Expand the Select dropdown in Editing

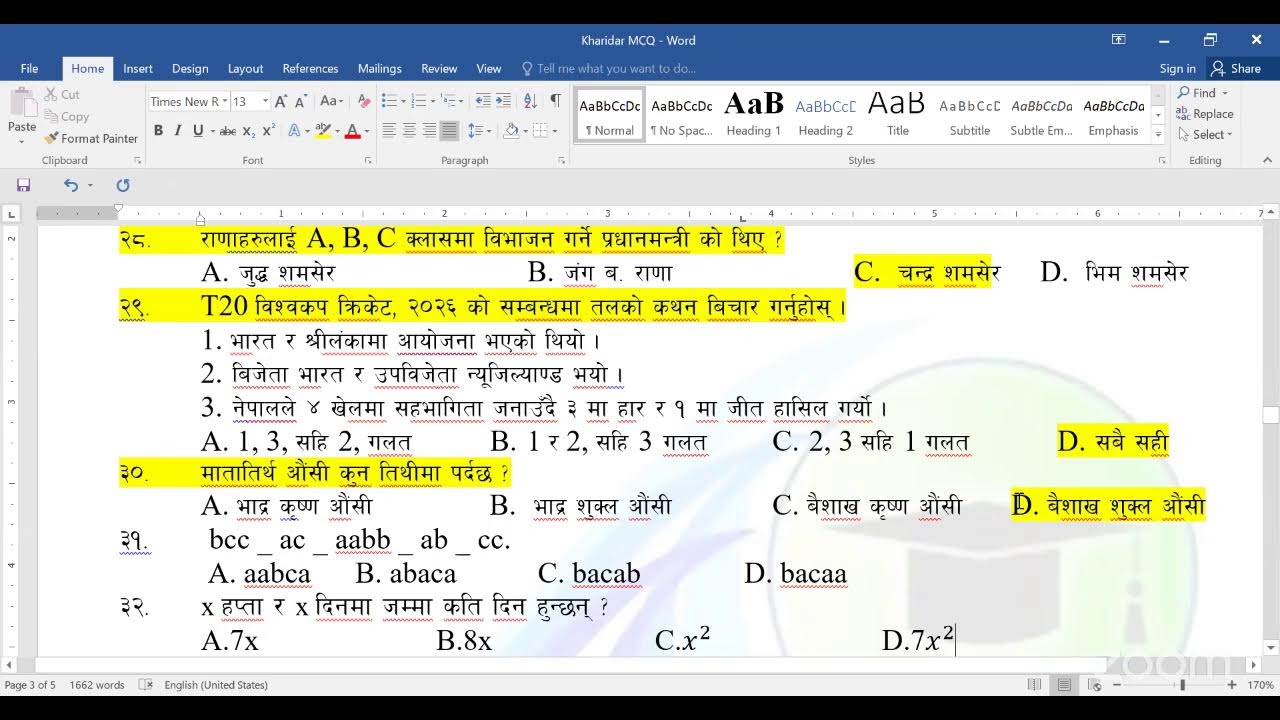(x=1230, y=135)
